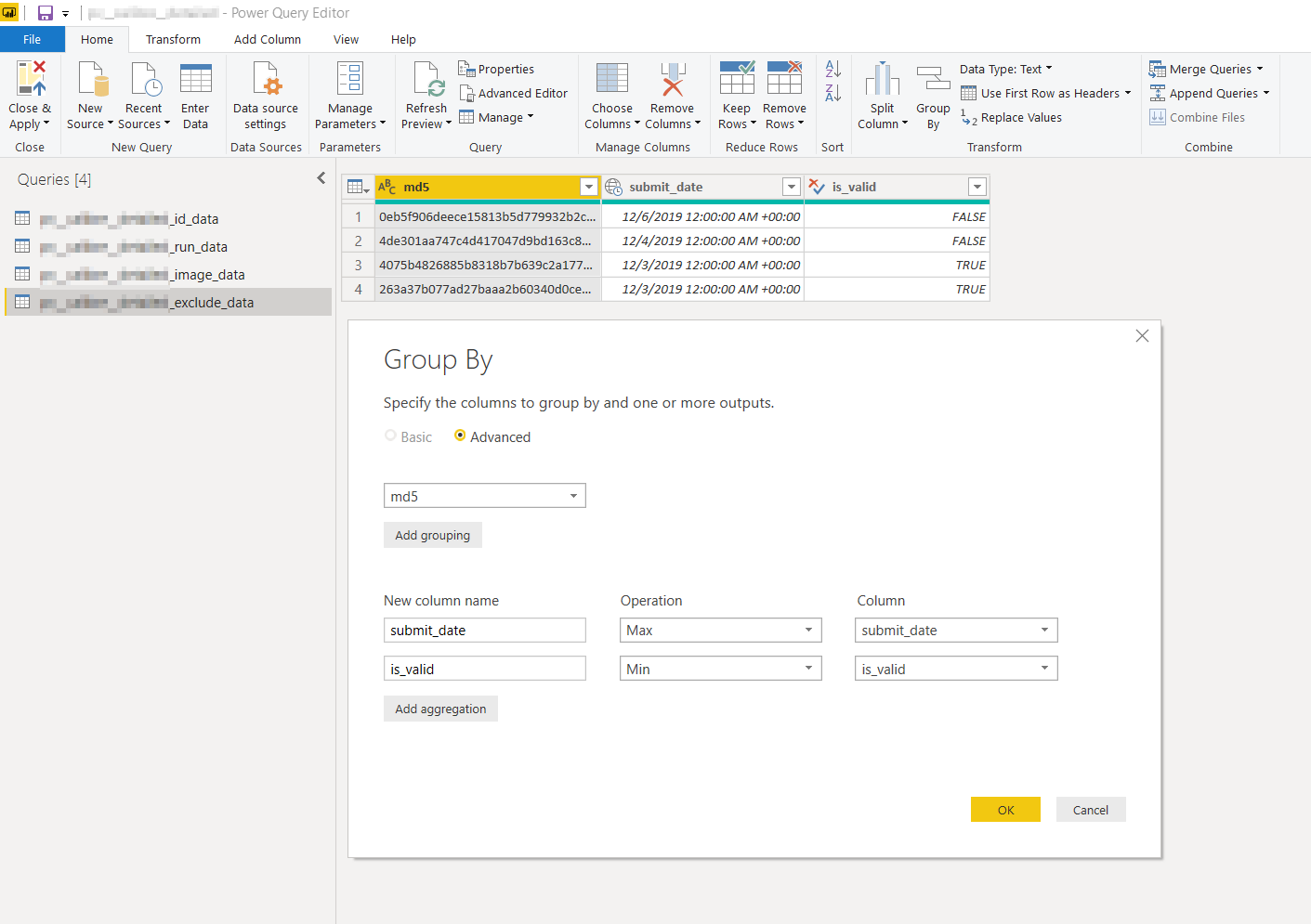Click the Remove Rows icon
This screenshot has width=1311, height=924.
coord(784,79)
